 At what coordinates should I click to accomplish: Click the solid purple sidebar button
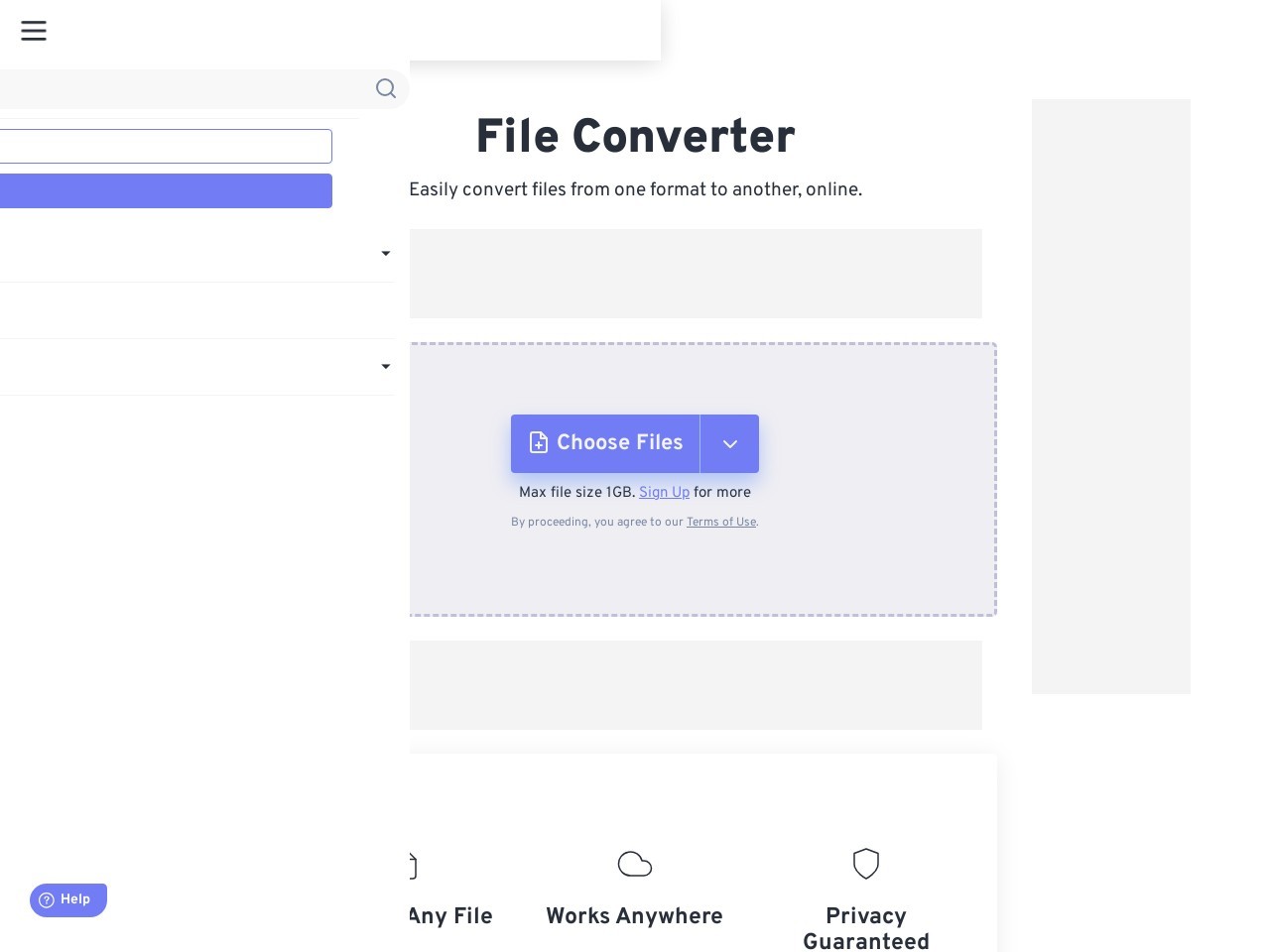click(x=166, y=190)
